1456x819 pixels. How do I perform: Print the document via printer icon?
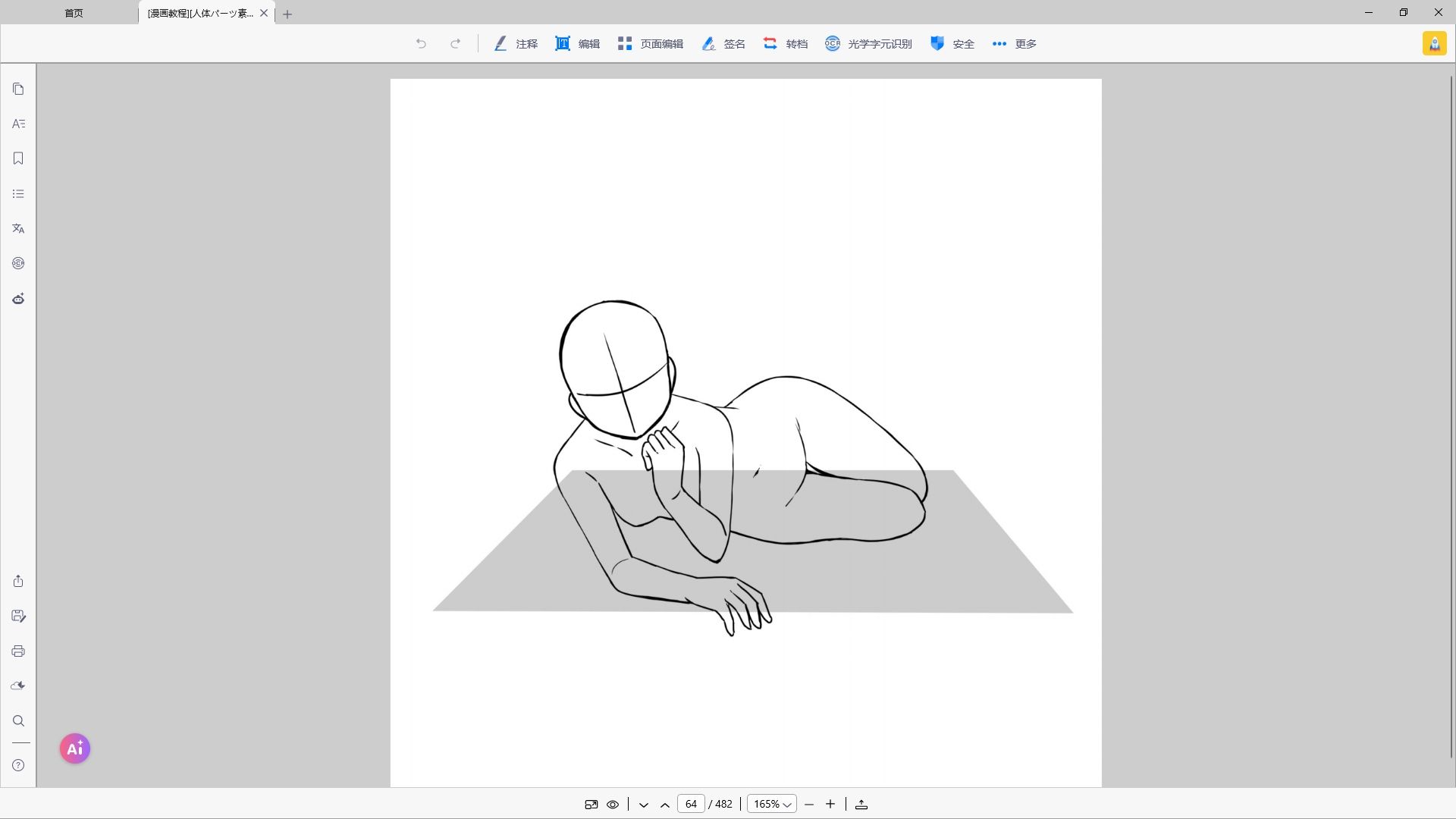pos(18,651)
